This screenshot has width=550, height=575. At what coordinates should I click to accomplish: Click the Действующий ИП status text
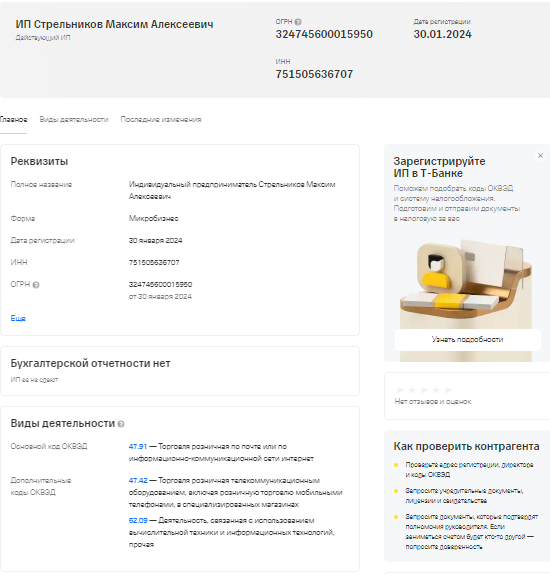coord(43,38)
